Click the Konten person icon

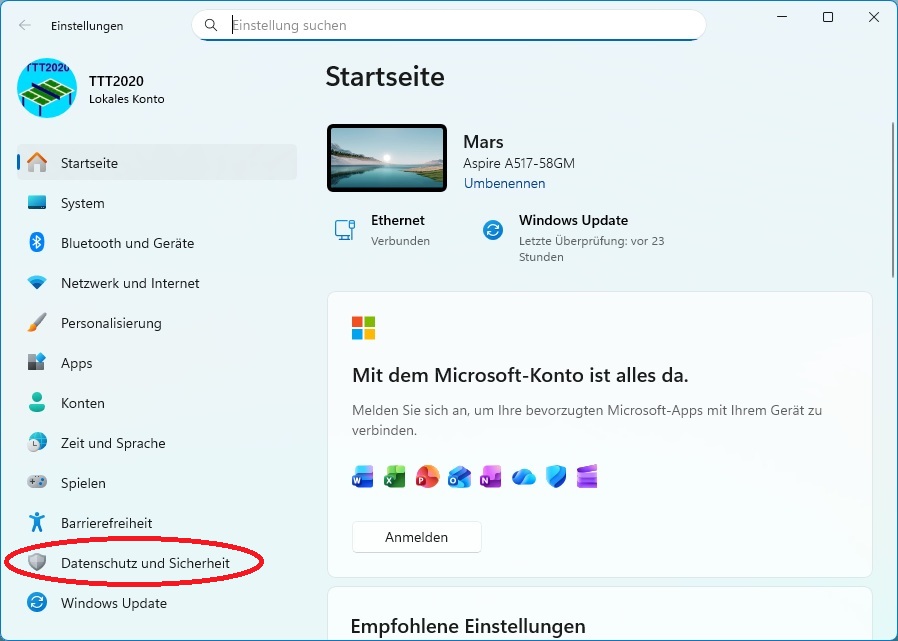37,402
